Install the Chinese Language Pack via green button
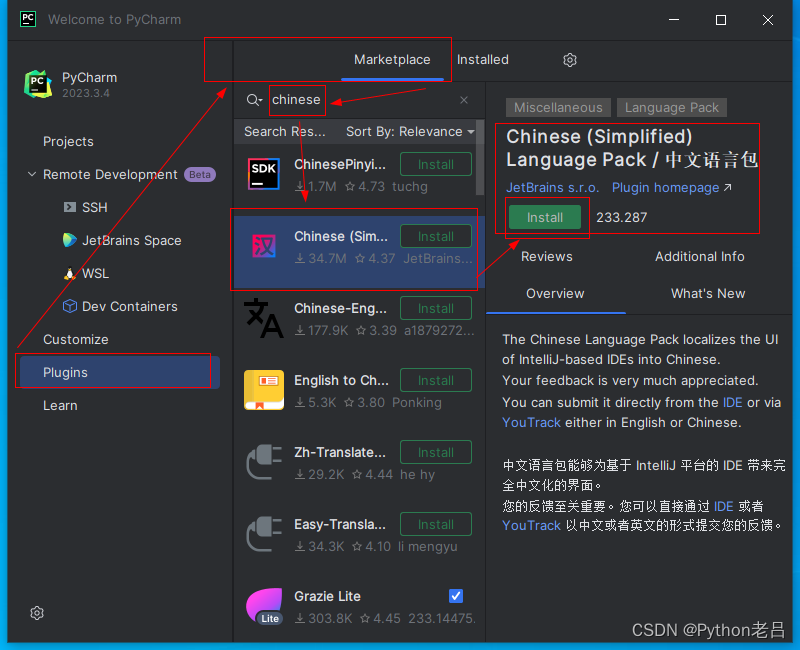Viewport: 800px width, 650px height. click(545, 217)
